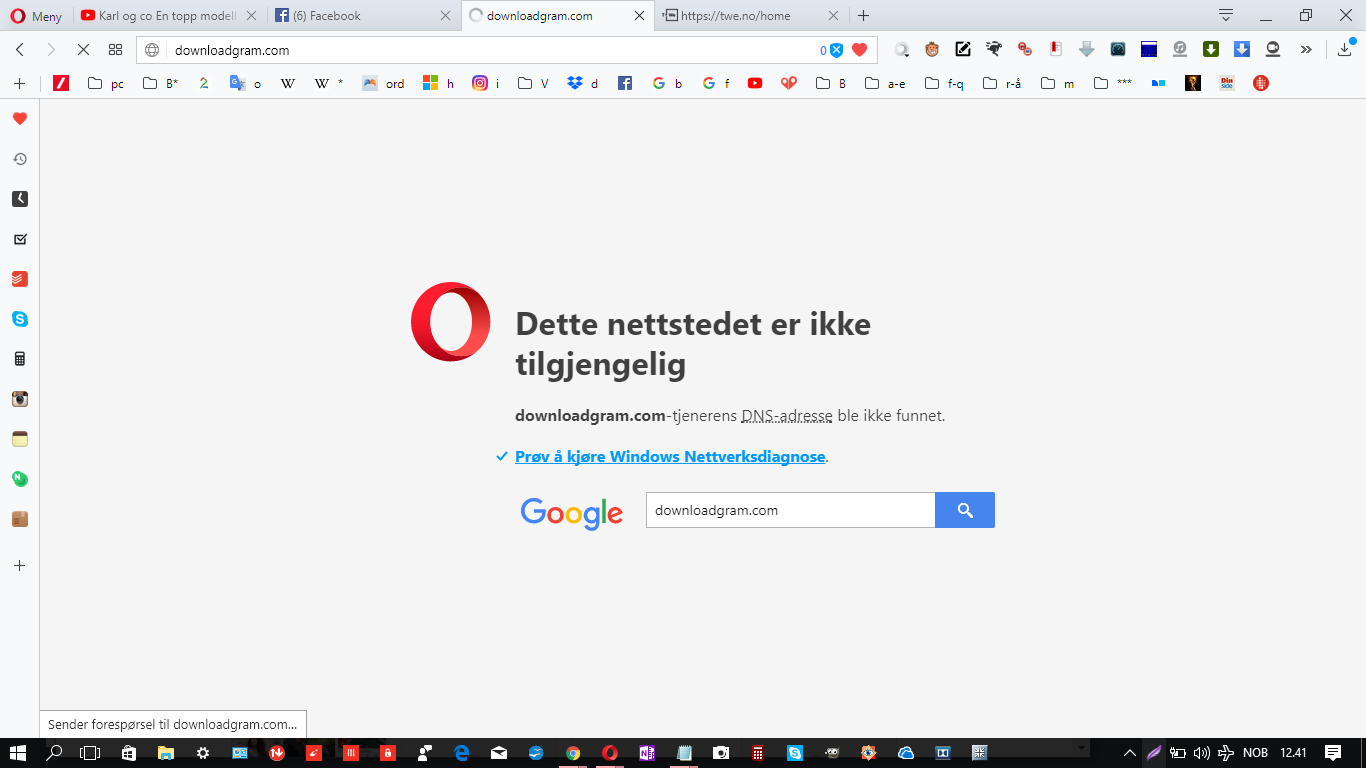Open the Dropbox d bookmark
Viewport: 1366px width, 768px height.
[583, 84]
